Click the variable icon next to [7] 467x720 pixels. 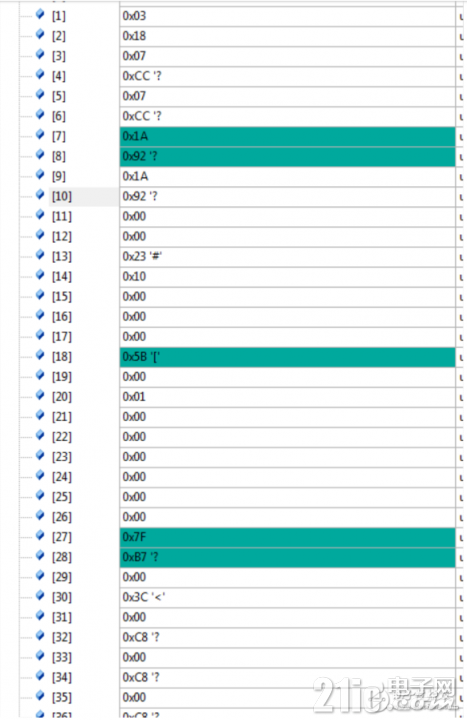pyautogui.click(x=40, y=134)
